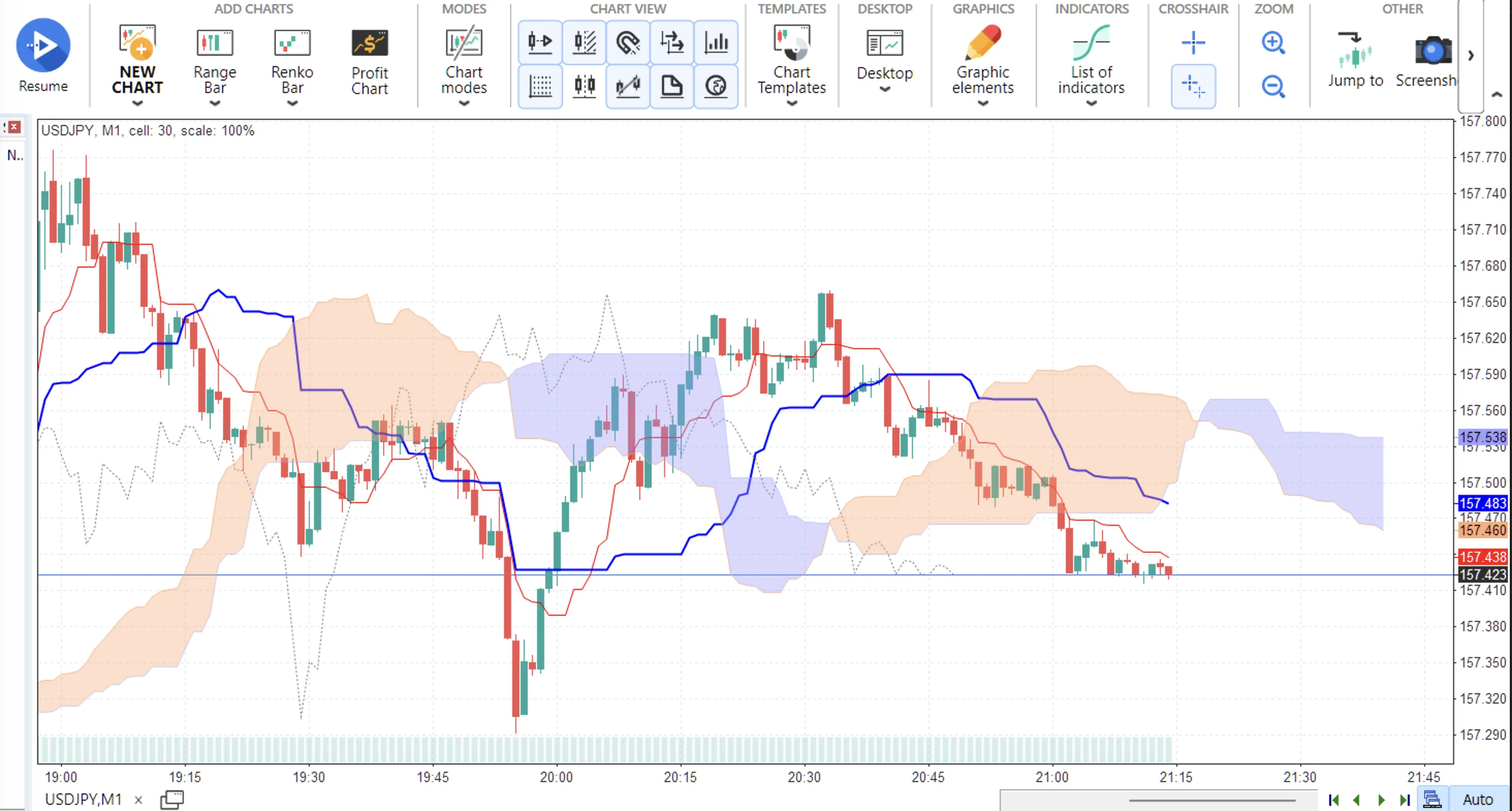The height and width of the screenshot is (811, 1512).
Task: Toggle chart right offset hatched-candle button
Action: coord(584,42)
